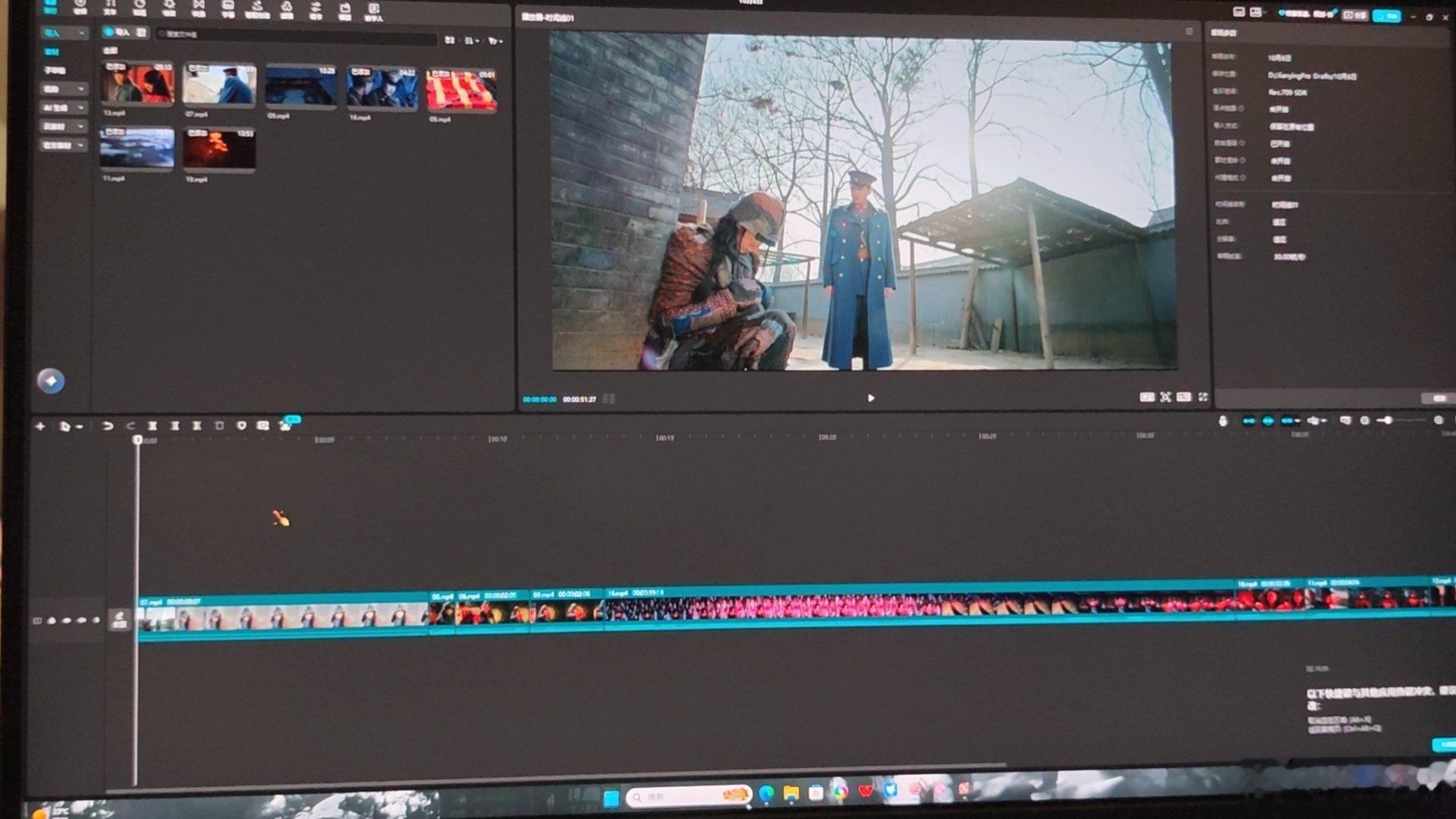Viewport: 1456px width, 819px height.
Task: Click the microphone record voiceover icon
Action: pyautogui.click(x=1222, y=421)
